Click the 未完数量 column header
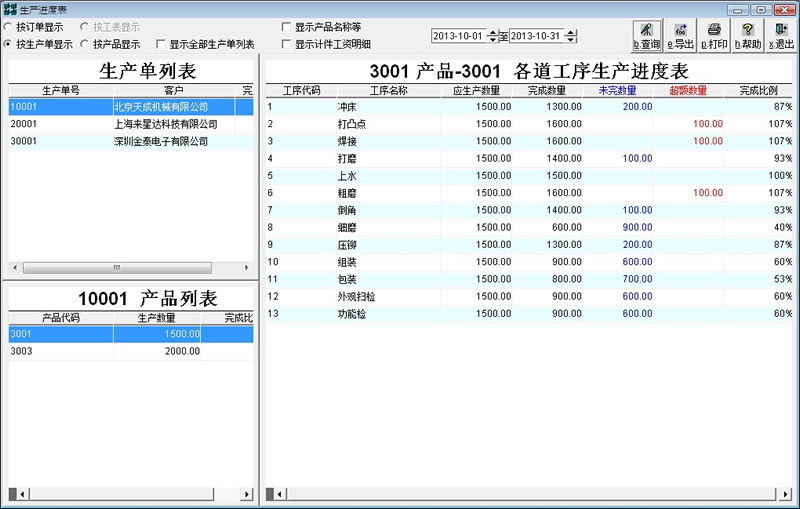Viewport: 800px width, 509px height. pyautogui.click(x=617, y=90)
